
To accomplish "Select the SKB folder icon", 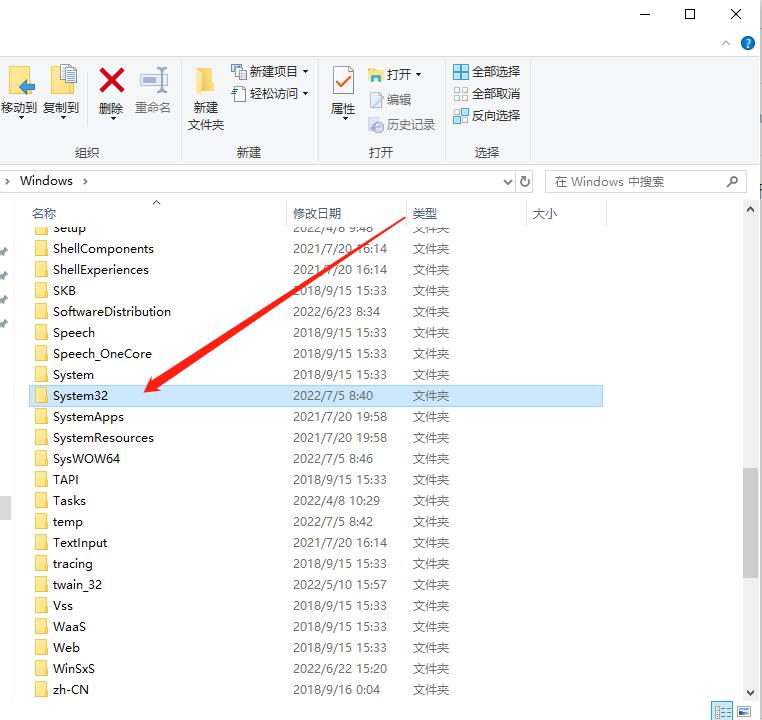I will click(x=41, y=291).
